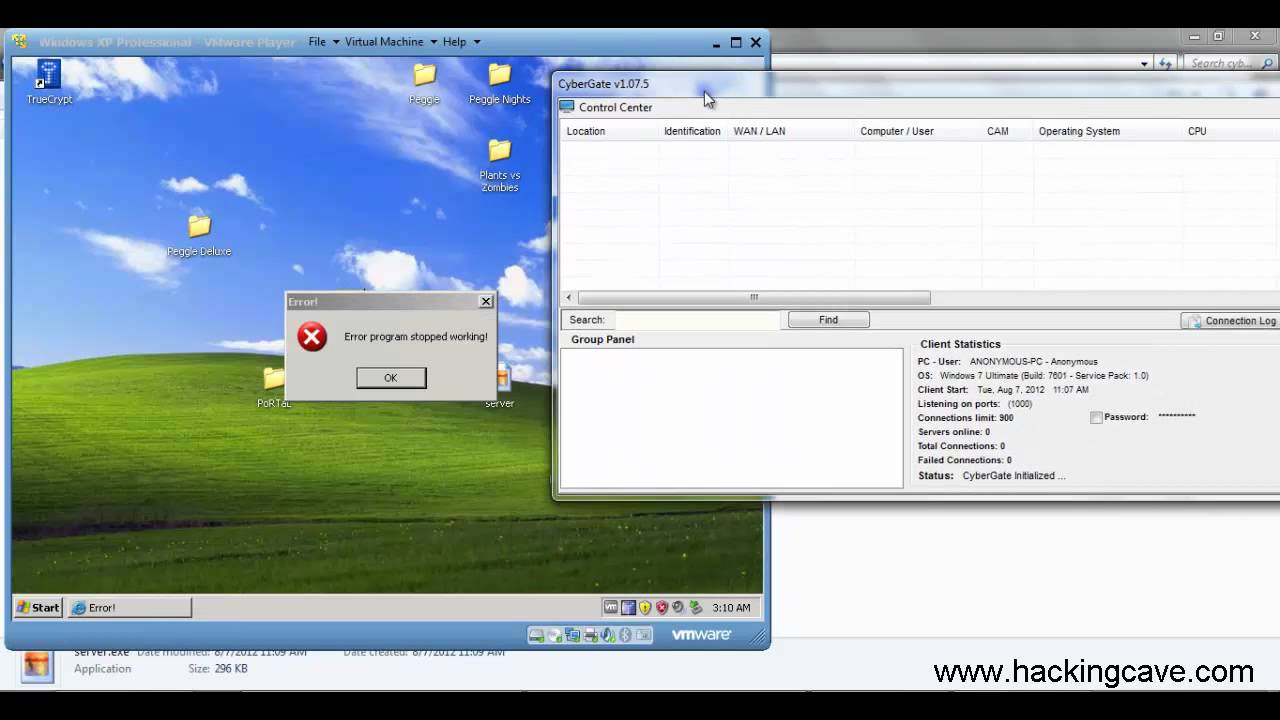Click the Error! taskbar button in XP
The image size is (1280, 720).
(x=129, y=607)
